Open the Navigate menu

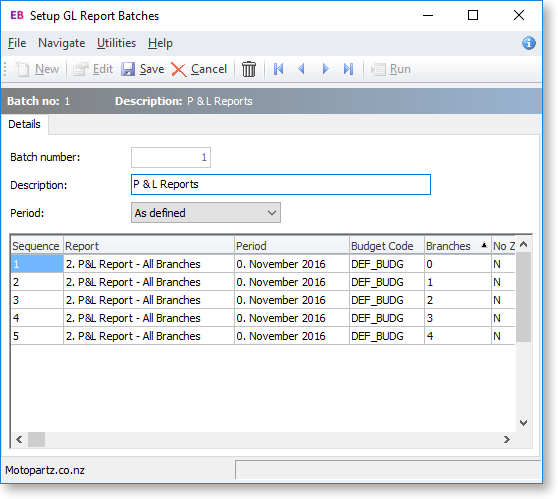(62, 43)
